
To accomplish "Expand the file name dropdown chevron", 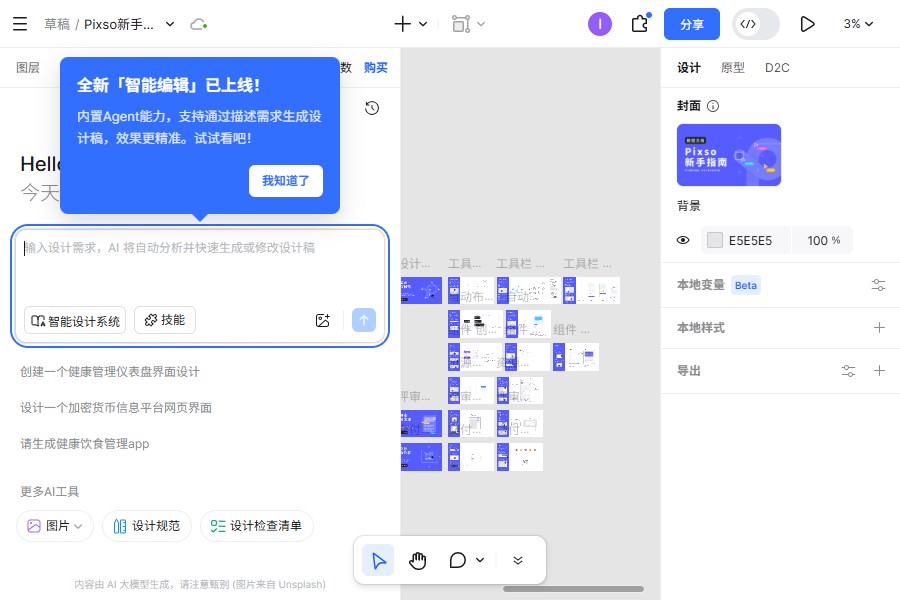I will [x=170, y=24].
